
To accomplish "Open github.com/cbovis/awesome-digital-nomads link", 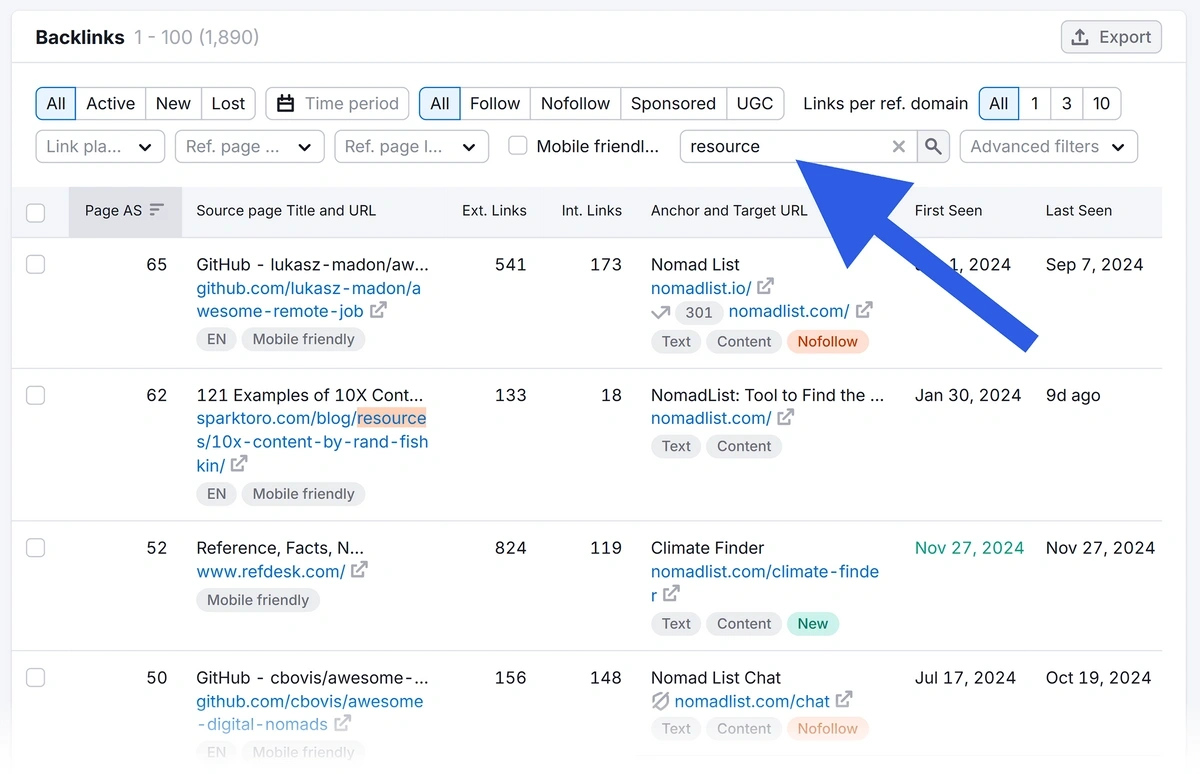I will pos(309,712).
